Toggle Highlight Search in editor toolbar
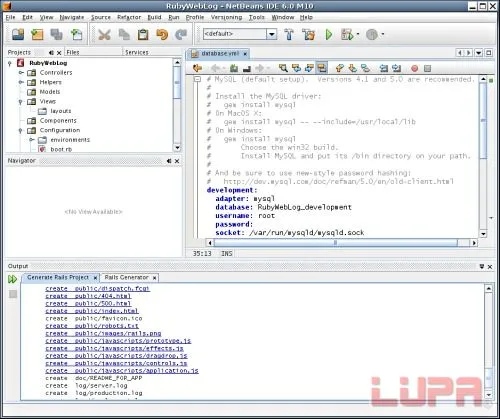This screenshot has height=419, width=500. (x=322, y=68)
